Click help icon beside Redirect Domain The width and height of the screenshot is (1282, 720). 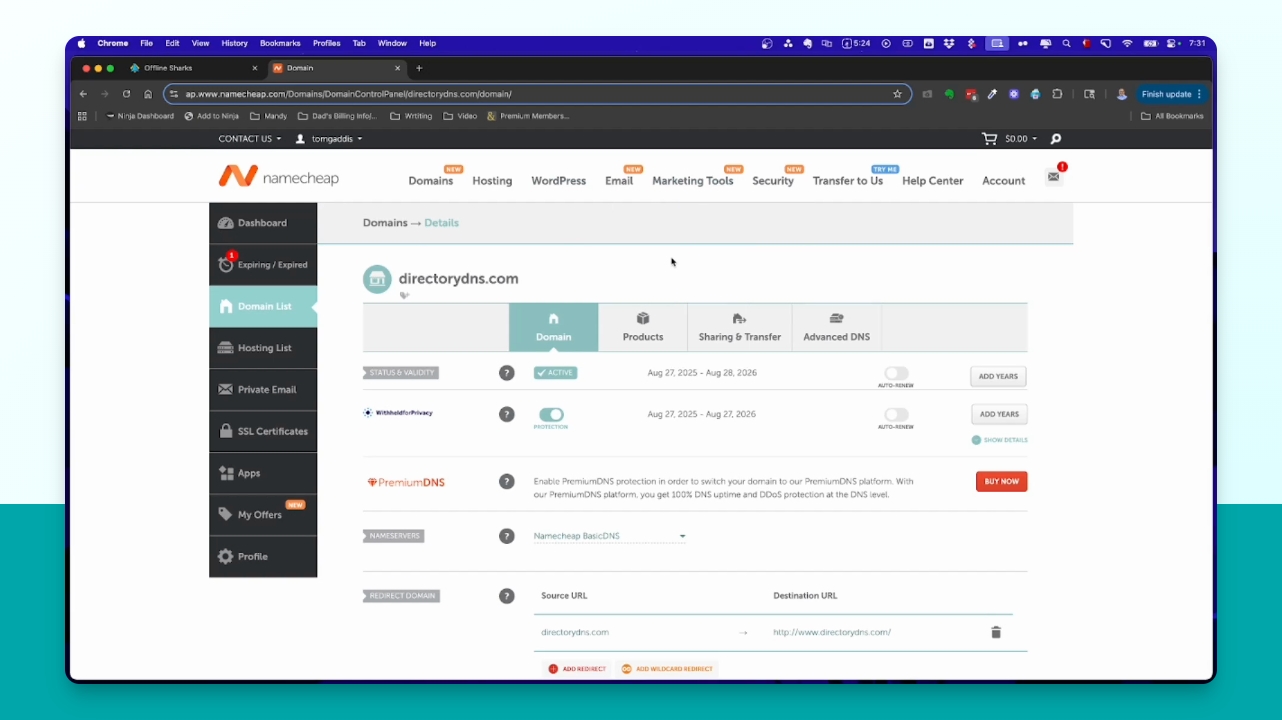(x=507, y=596)
